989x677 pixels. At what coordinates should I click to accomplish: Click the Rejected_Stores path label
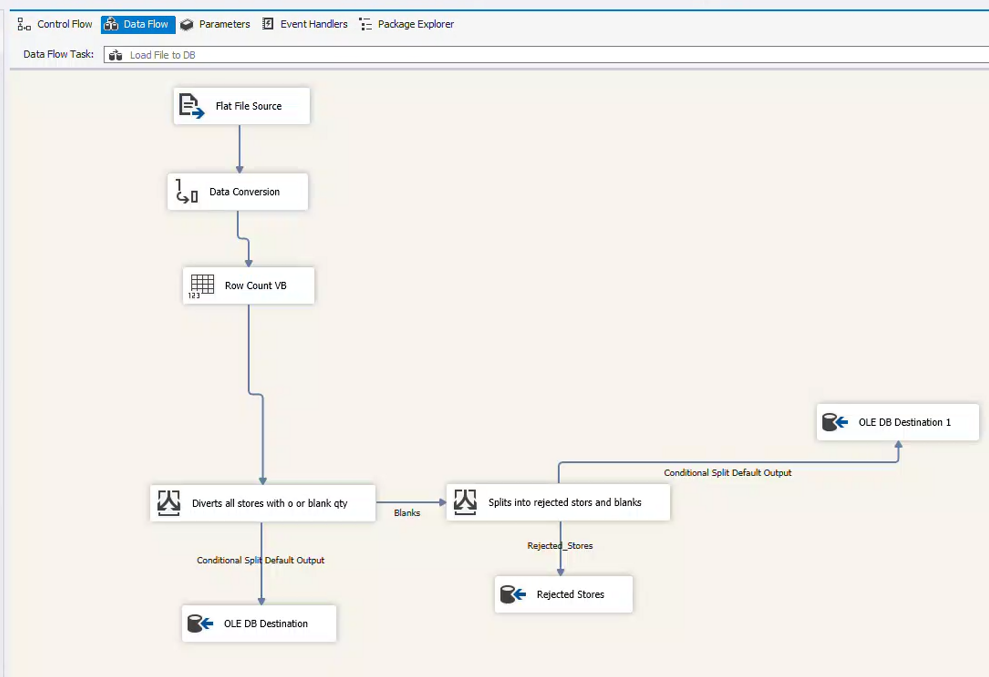click(x=560, y=546)
